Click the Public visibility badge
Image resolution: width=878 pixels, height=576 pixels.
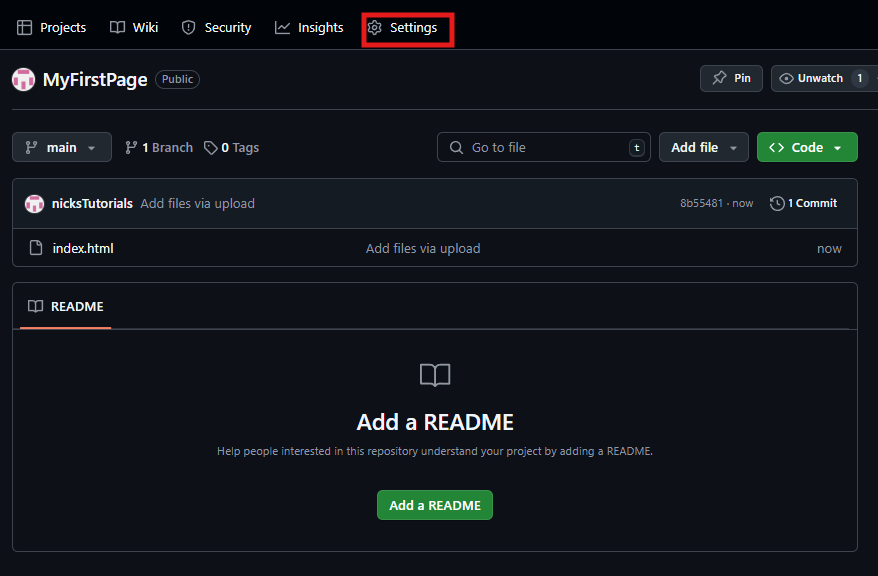coord(178,79)
